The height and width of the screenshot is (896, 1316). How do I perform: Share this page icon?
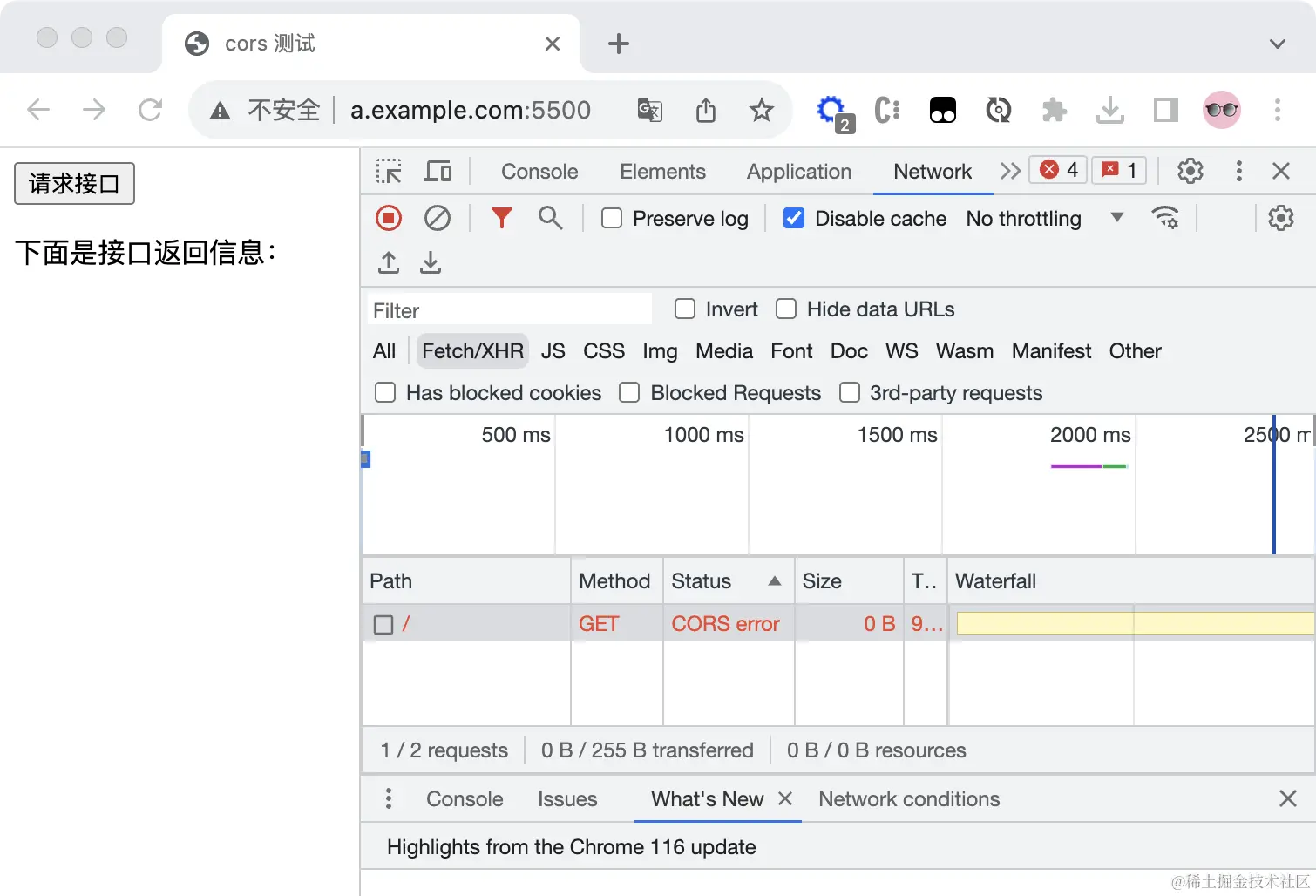coord(706,110)
